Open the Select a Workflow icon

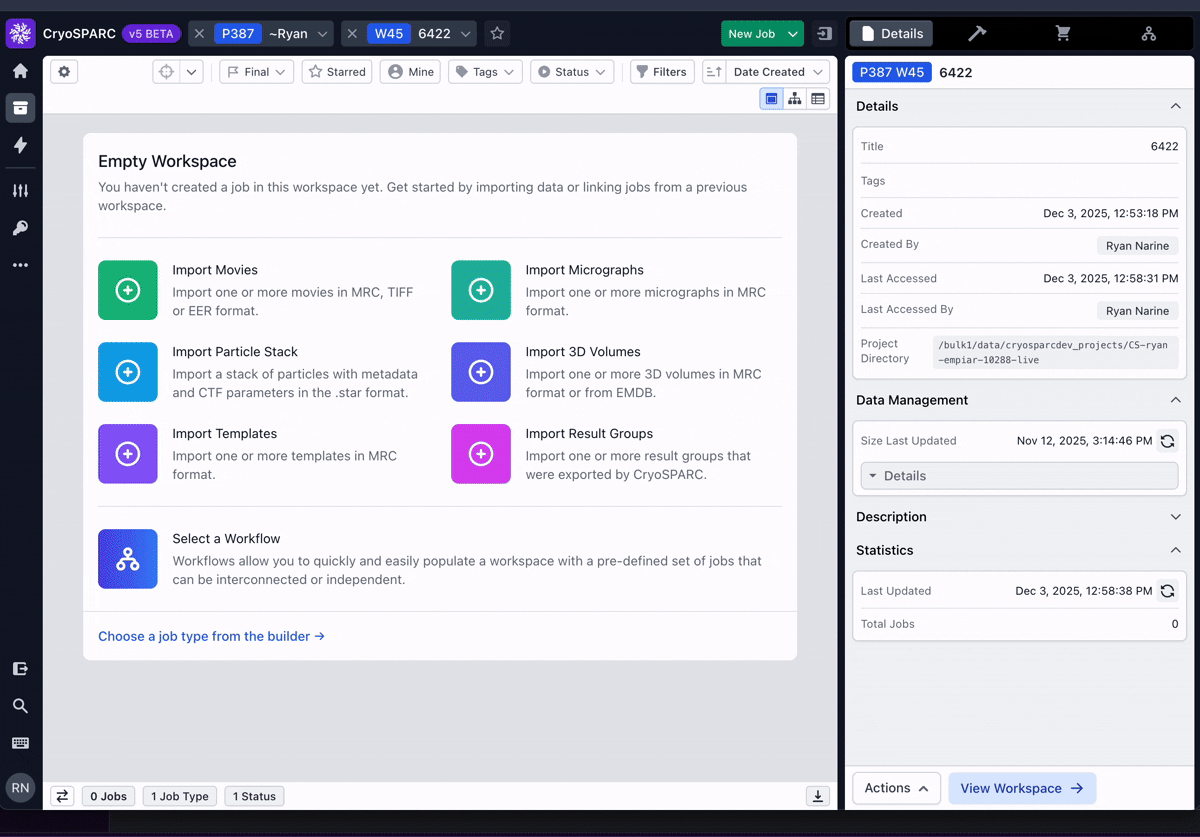tap(128, 559)
